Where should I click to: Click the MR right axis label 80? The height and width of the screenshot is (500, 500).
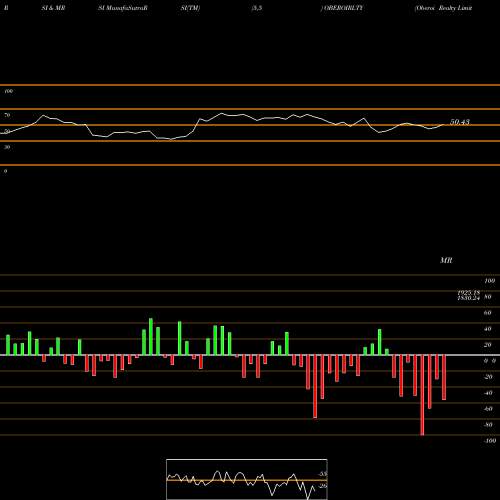[x=487, y=297]
